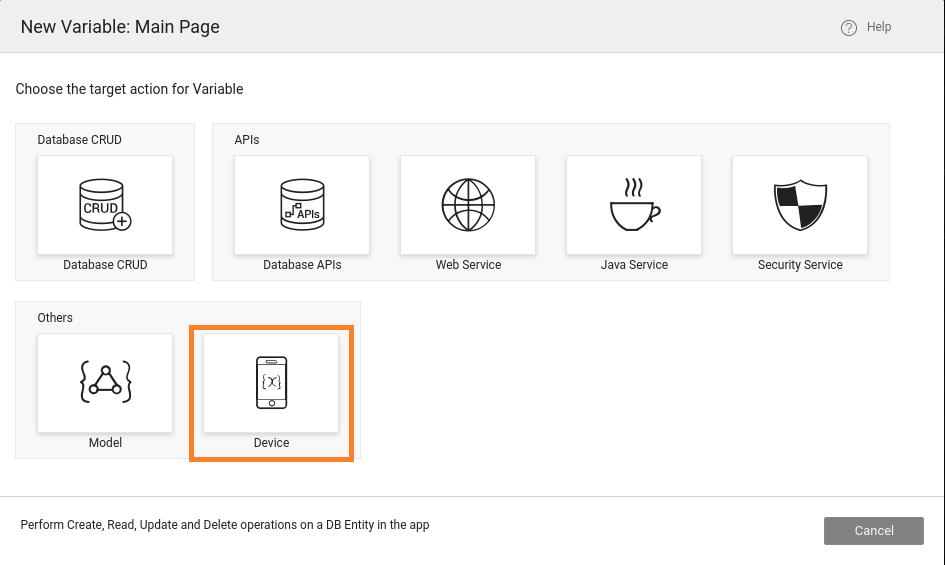Viewport: 945px width, 565px height.
Task: Click the 'Security Service' tile caption
Action: 800,265
